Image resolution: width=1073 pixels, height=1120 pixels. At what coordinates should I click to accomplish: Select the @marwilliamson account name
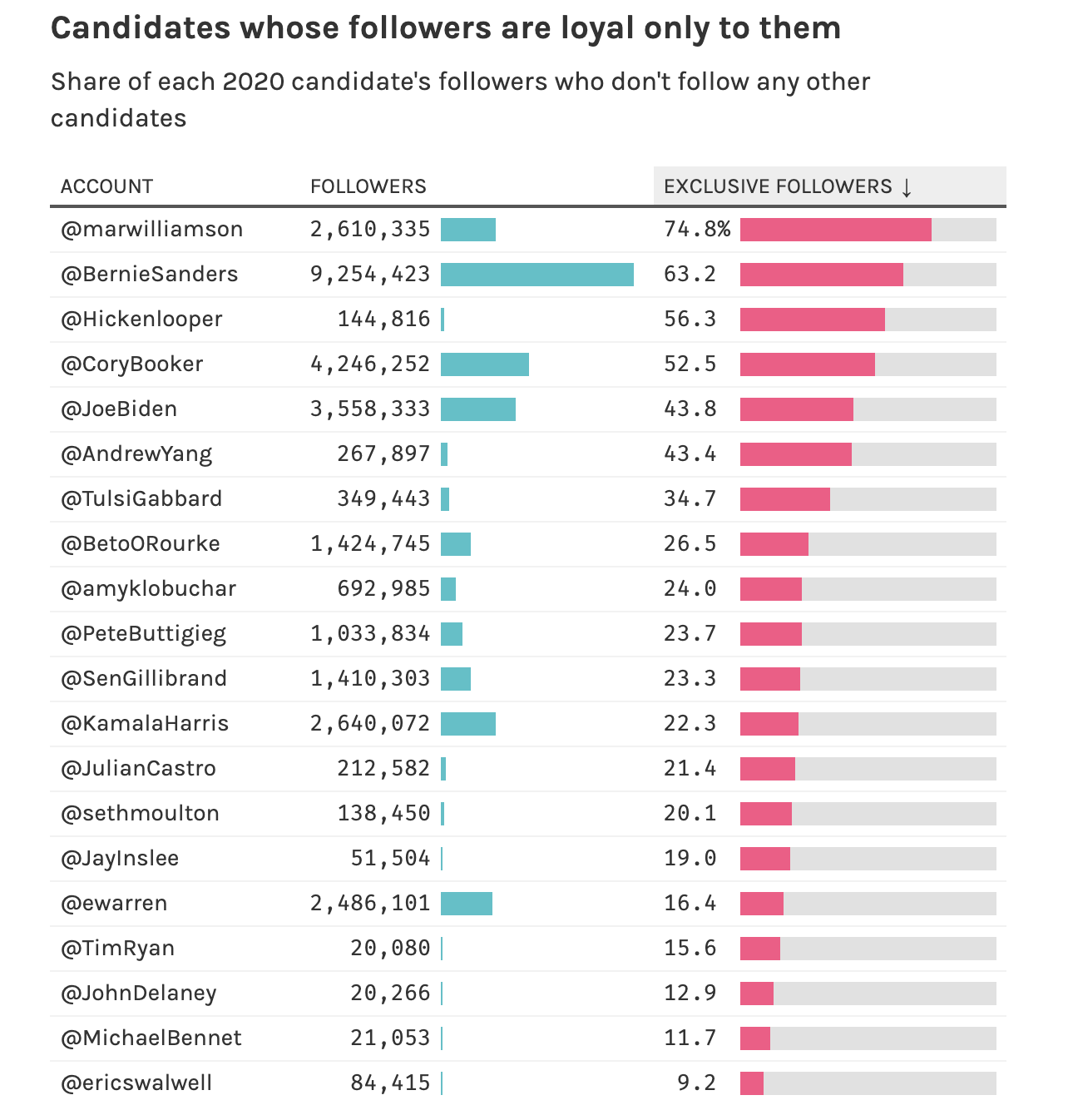(x=152, y=230)
